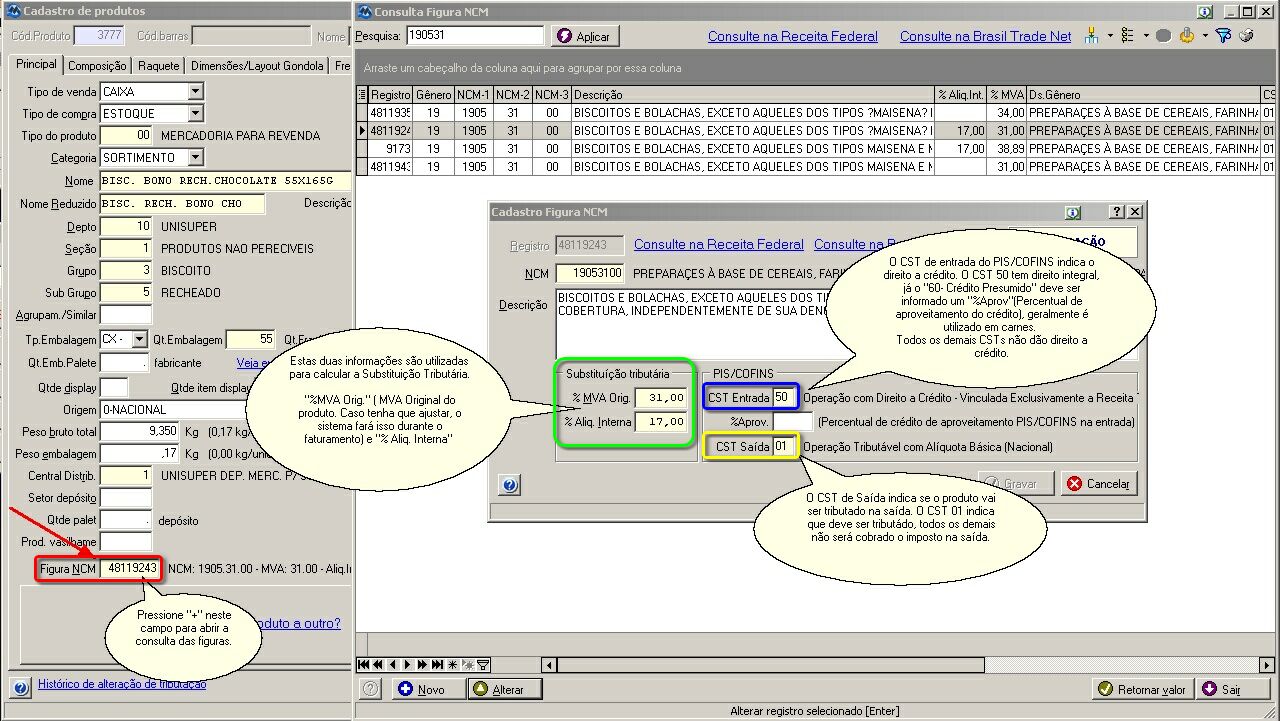The image size is (1280, 721).
Task: Click gray help button beside Novo
Action: pos(370,689)
